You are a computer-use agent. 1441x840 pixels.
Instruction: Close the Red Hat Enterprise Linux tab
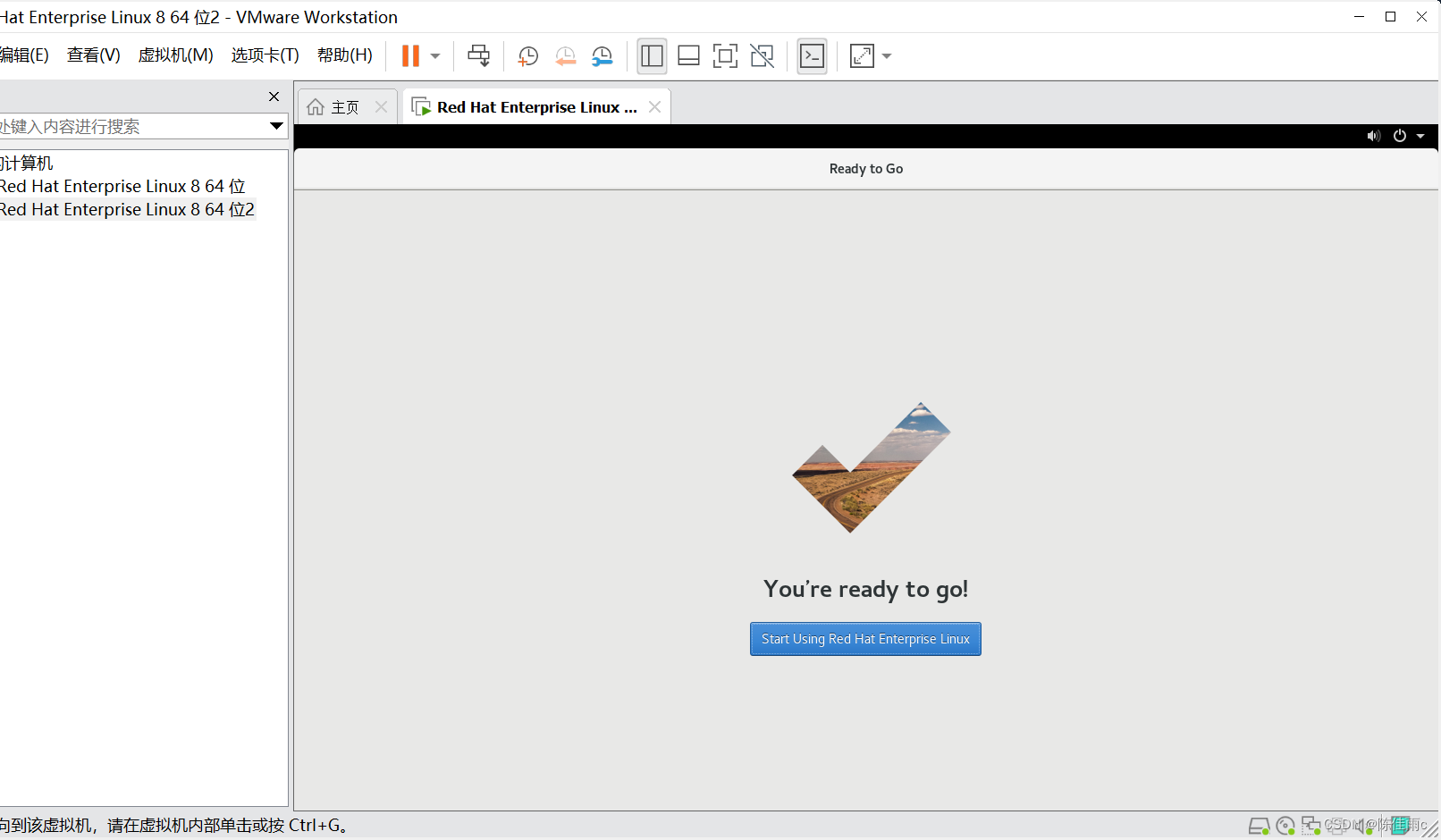[x=655, y=107]
